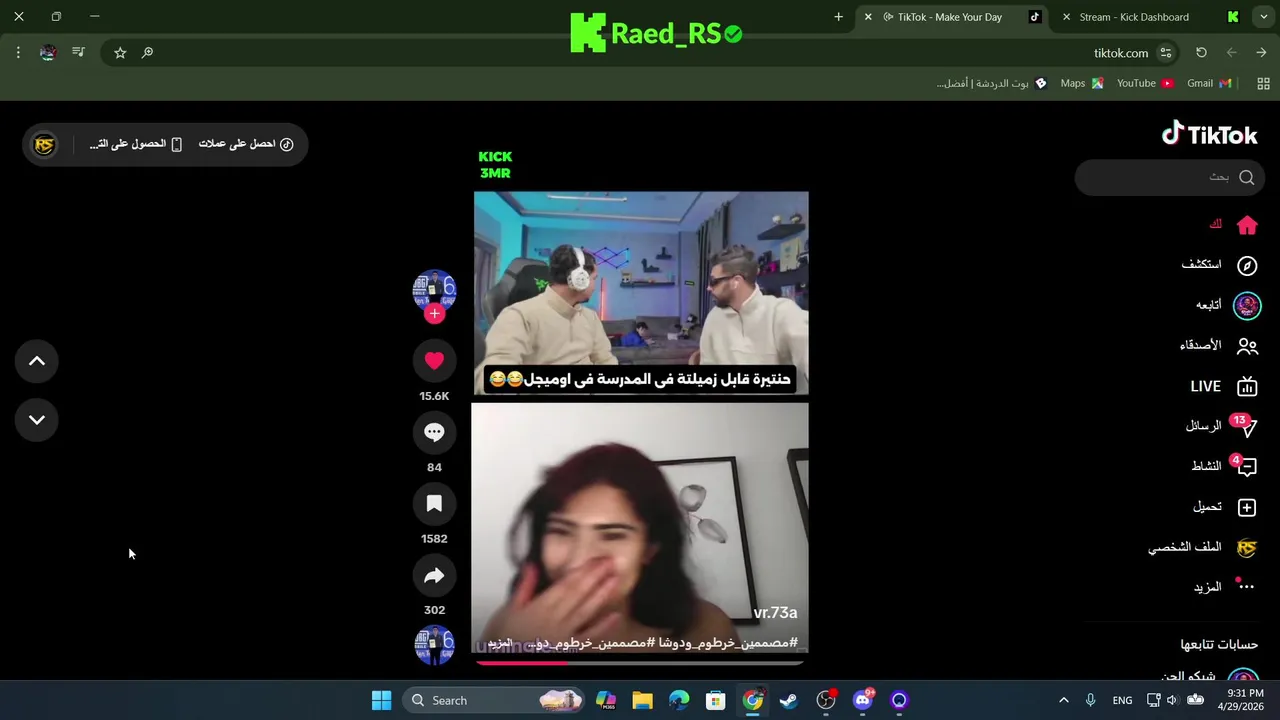Open the Chrome profile avatar

click(47, 53)
